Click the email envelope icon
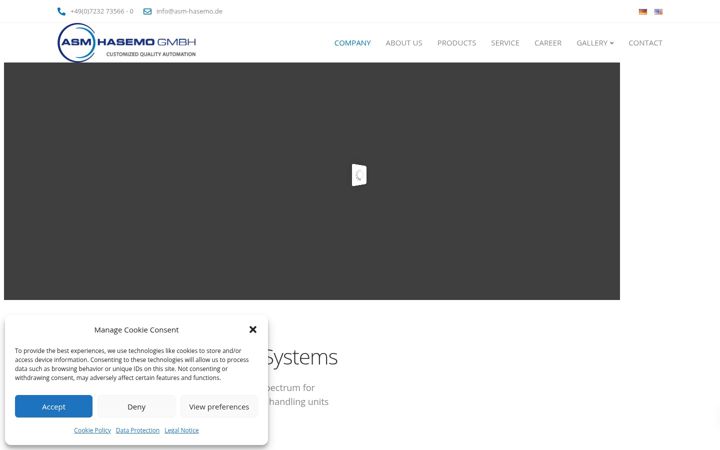 pos(147,11)
